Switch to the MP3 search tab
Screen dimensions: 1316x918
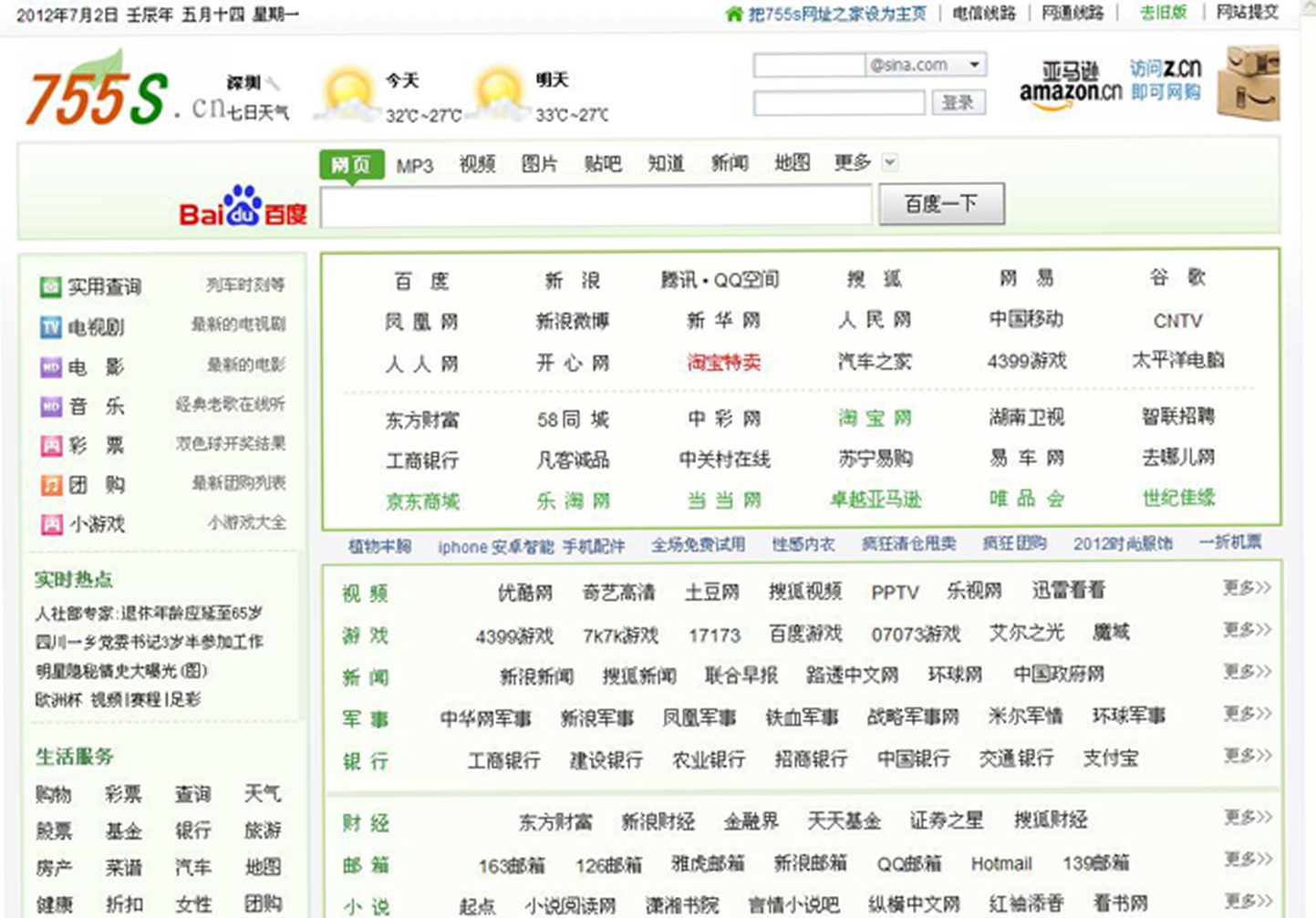coord(413,163)
